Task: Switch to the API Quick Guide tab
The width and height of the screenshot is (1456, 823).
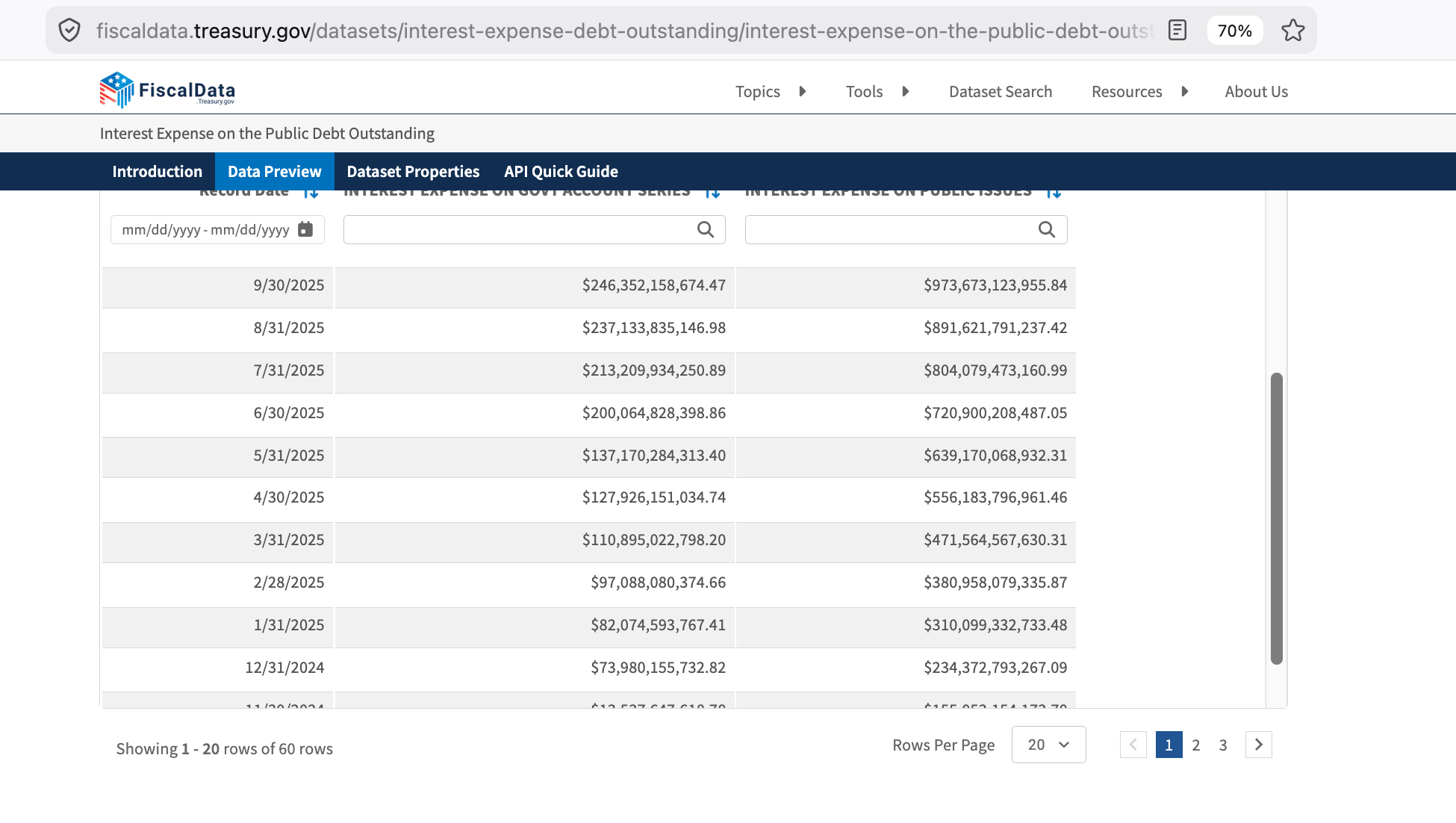Action: coord(561,172)
